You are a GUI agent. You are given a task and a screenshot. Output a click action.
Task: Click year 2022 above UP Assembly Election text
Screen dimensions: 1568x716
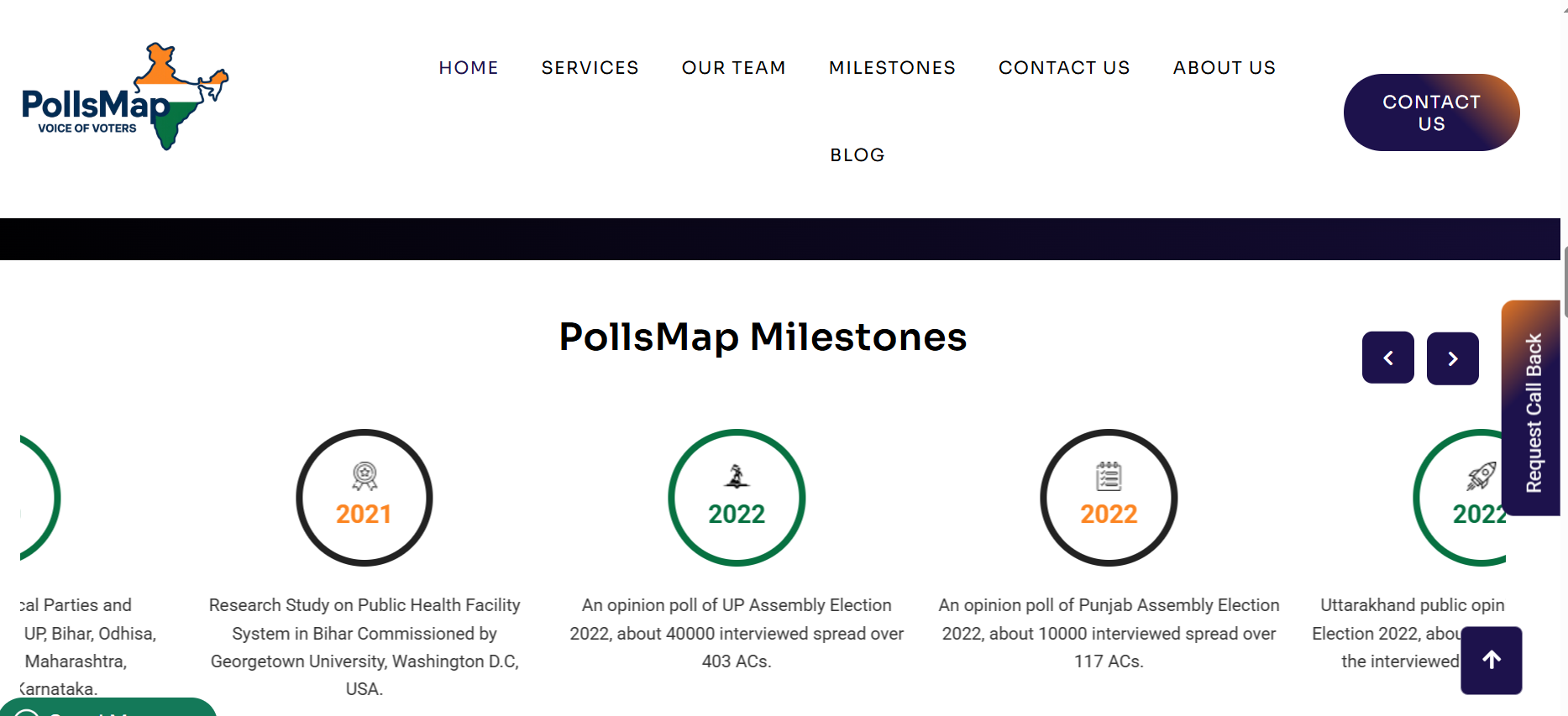[737, 514]
